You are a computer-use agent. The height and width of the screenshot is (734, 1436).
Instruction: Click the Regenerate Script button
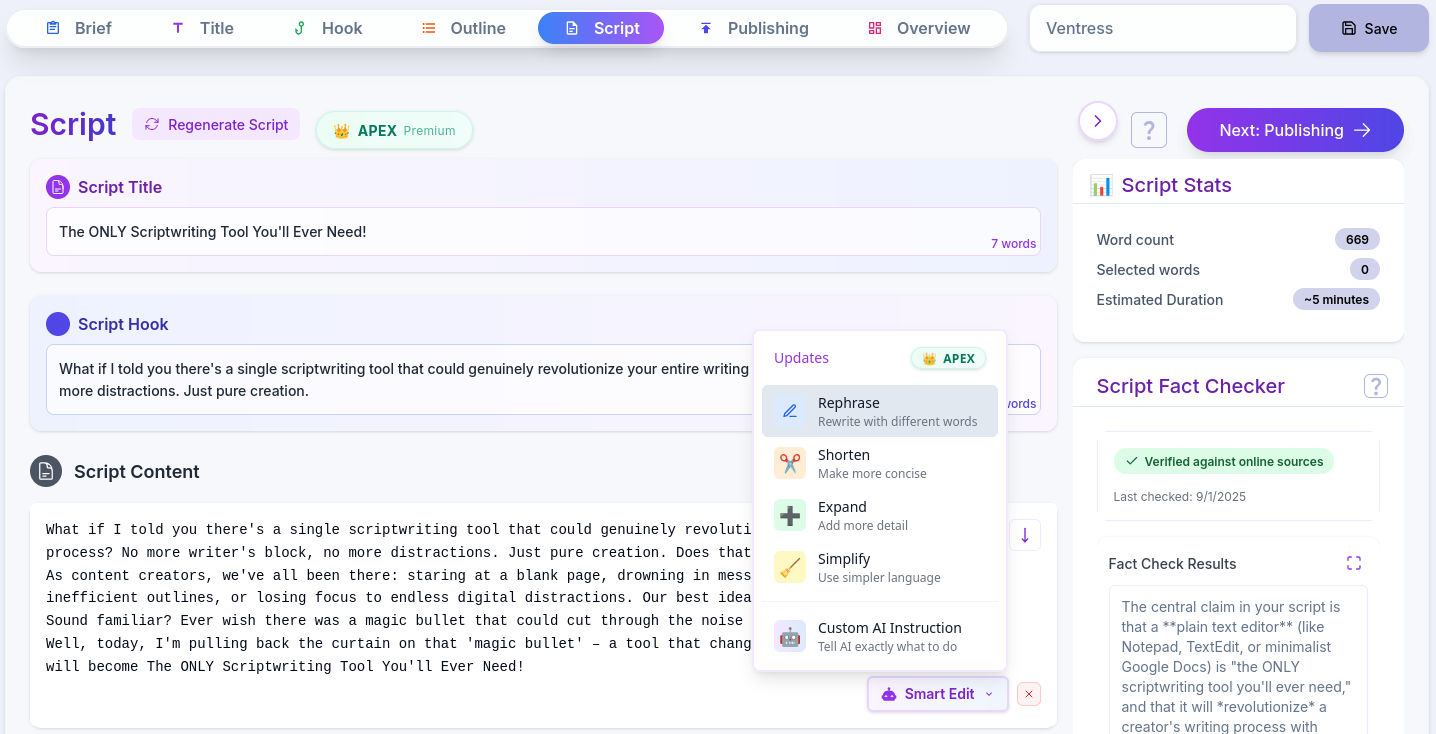coord(216,125)
